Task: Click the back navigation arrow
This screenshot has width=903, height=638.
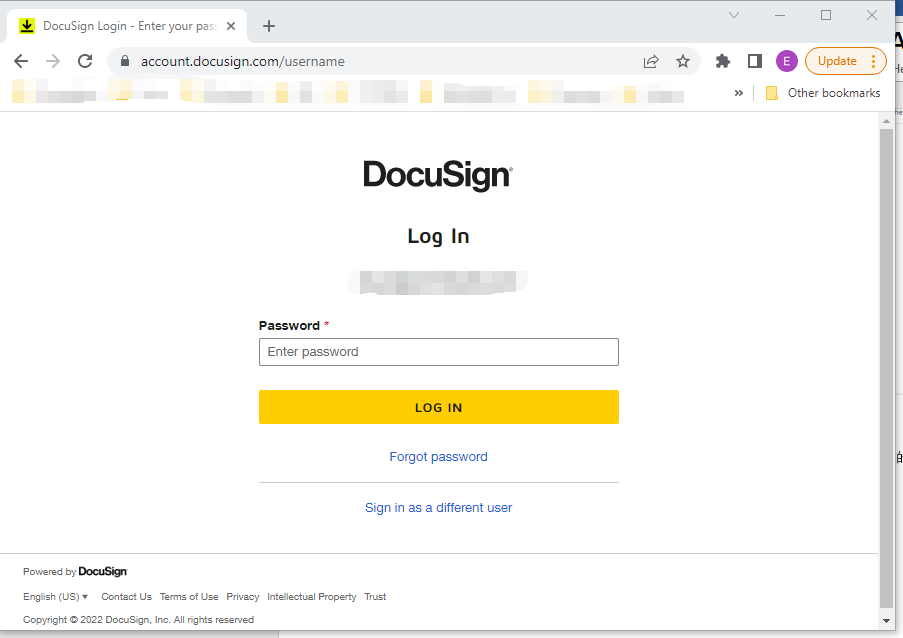Action: coord(21,61)
